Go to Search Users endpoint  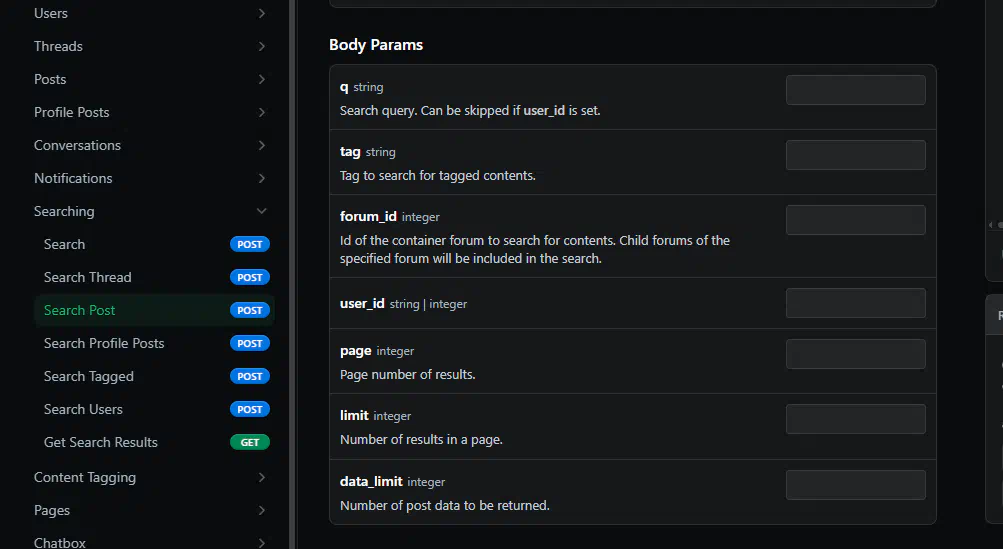tap(84, 409)
